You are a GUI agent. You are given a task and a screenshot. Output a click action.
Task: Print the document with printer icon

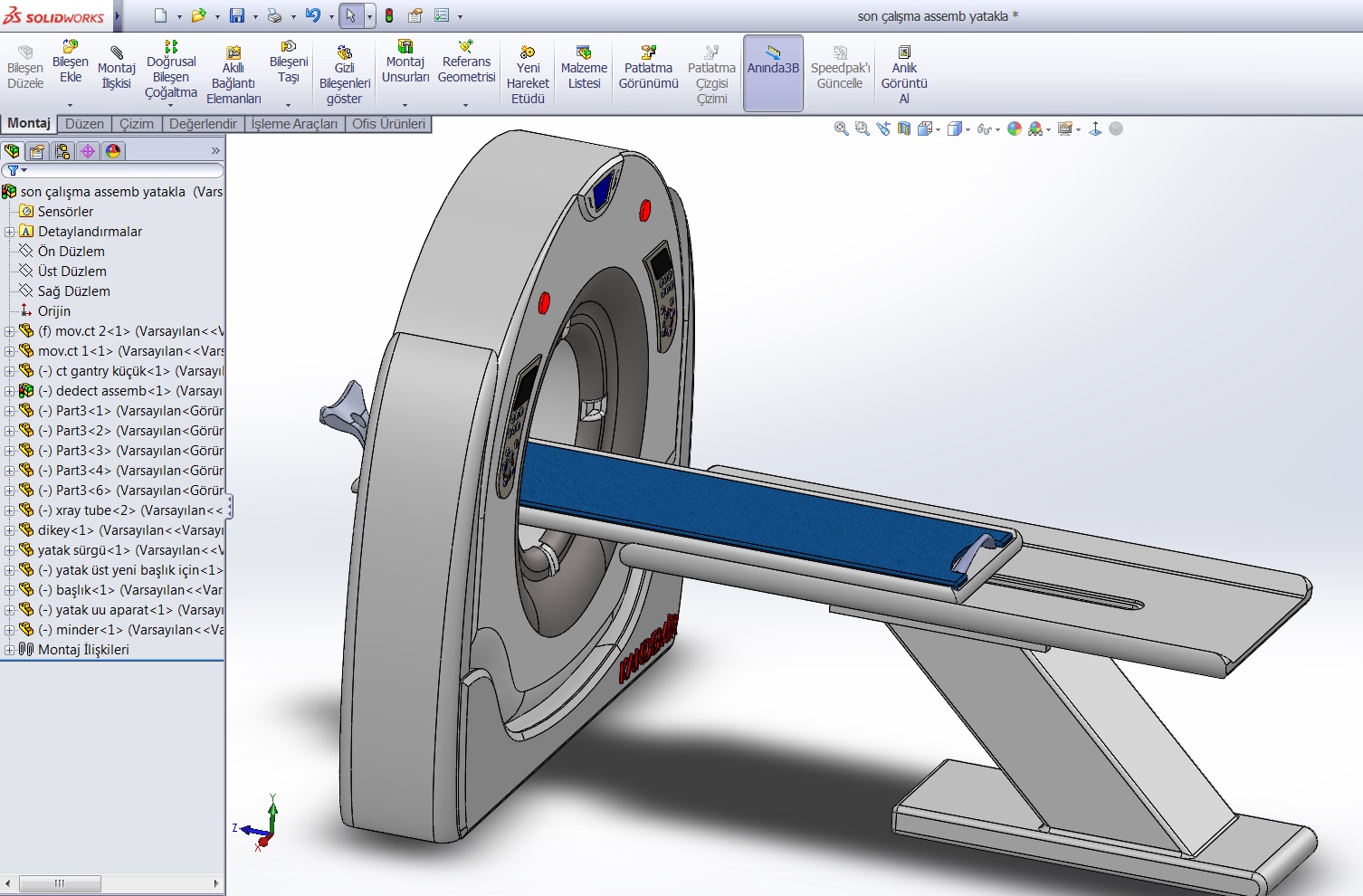click(x=274, y=15)
